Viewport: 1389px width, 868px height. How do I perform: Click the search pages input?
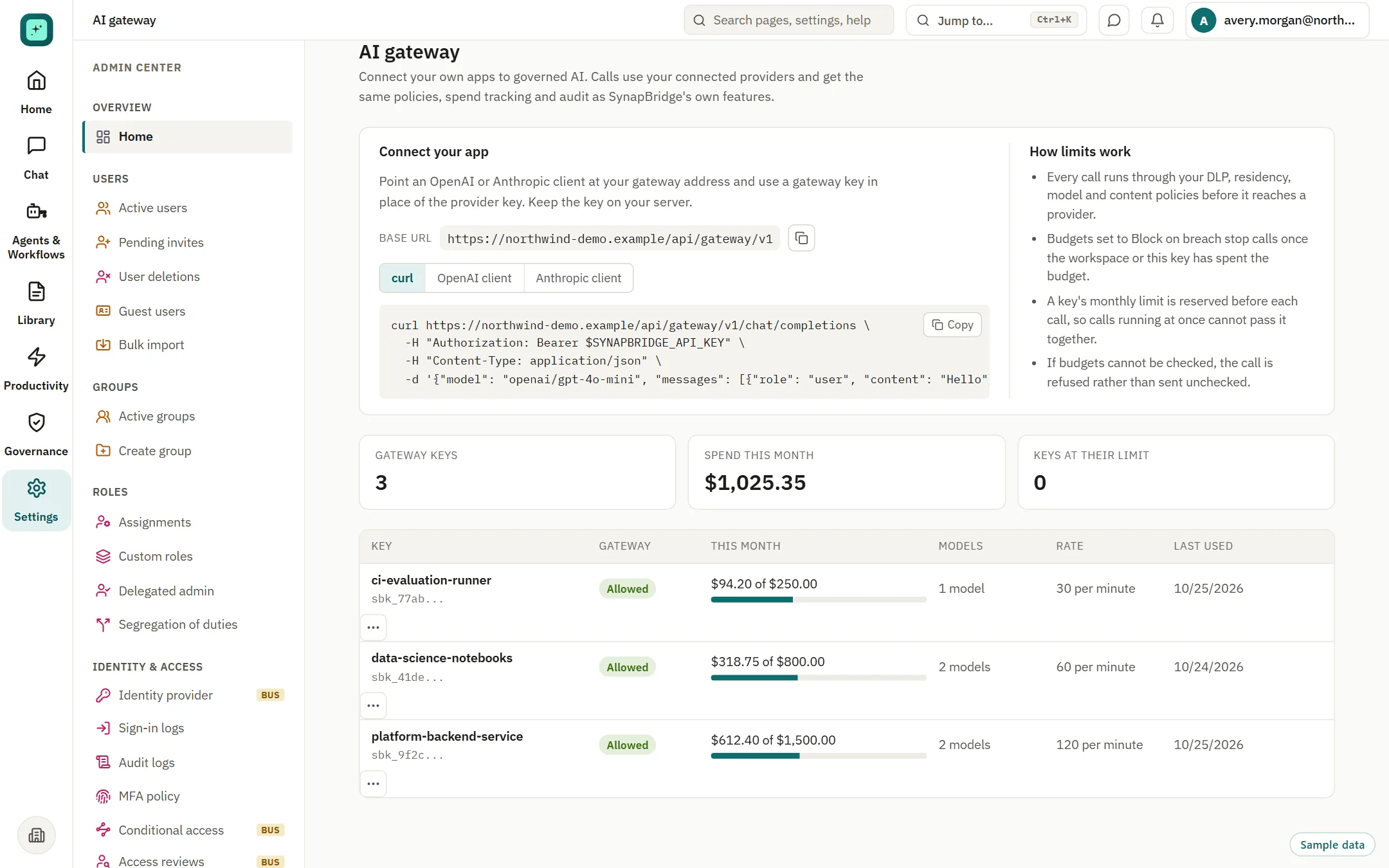click(x=789, y=20)
